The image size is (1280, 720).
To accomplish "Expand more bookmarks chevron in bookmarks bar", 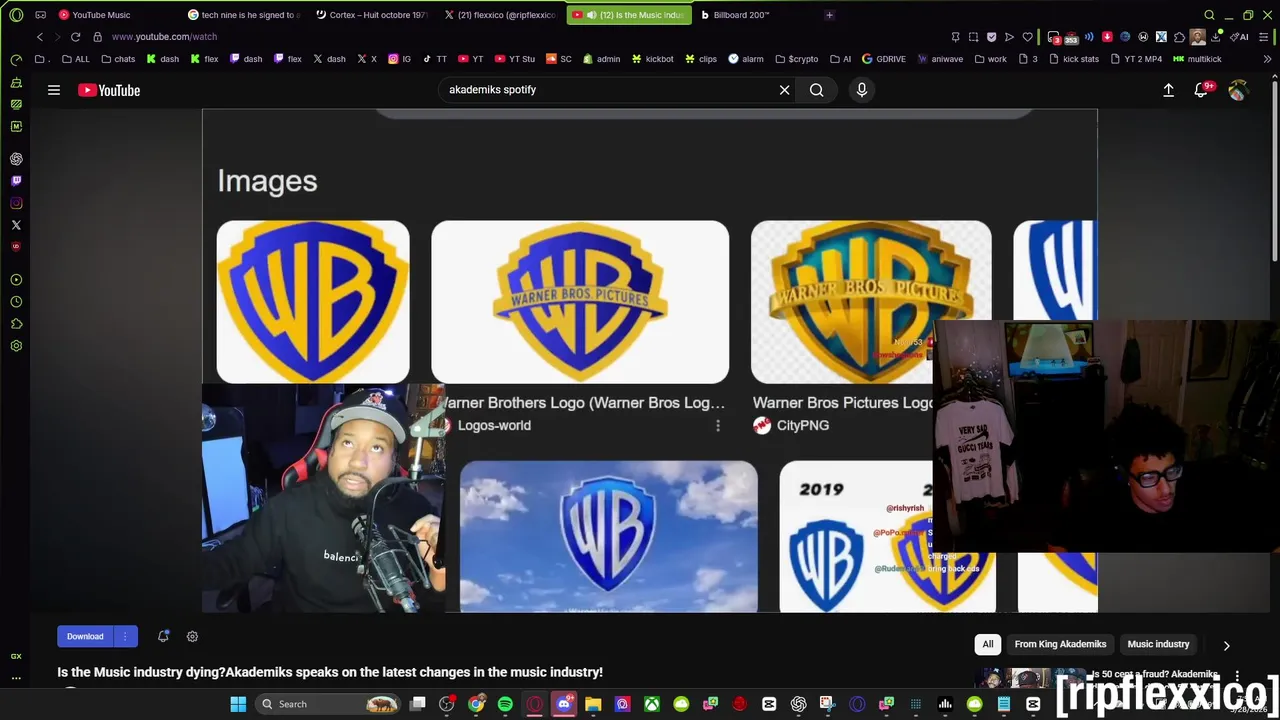I will point(1267,59).
